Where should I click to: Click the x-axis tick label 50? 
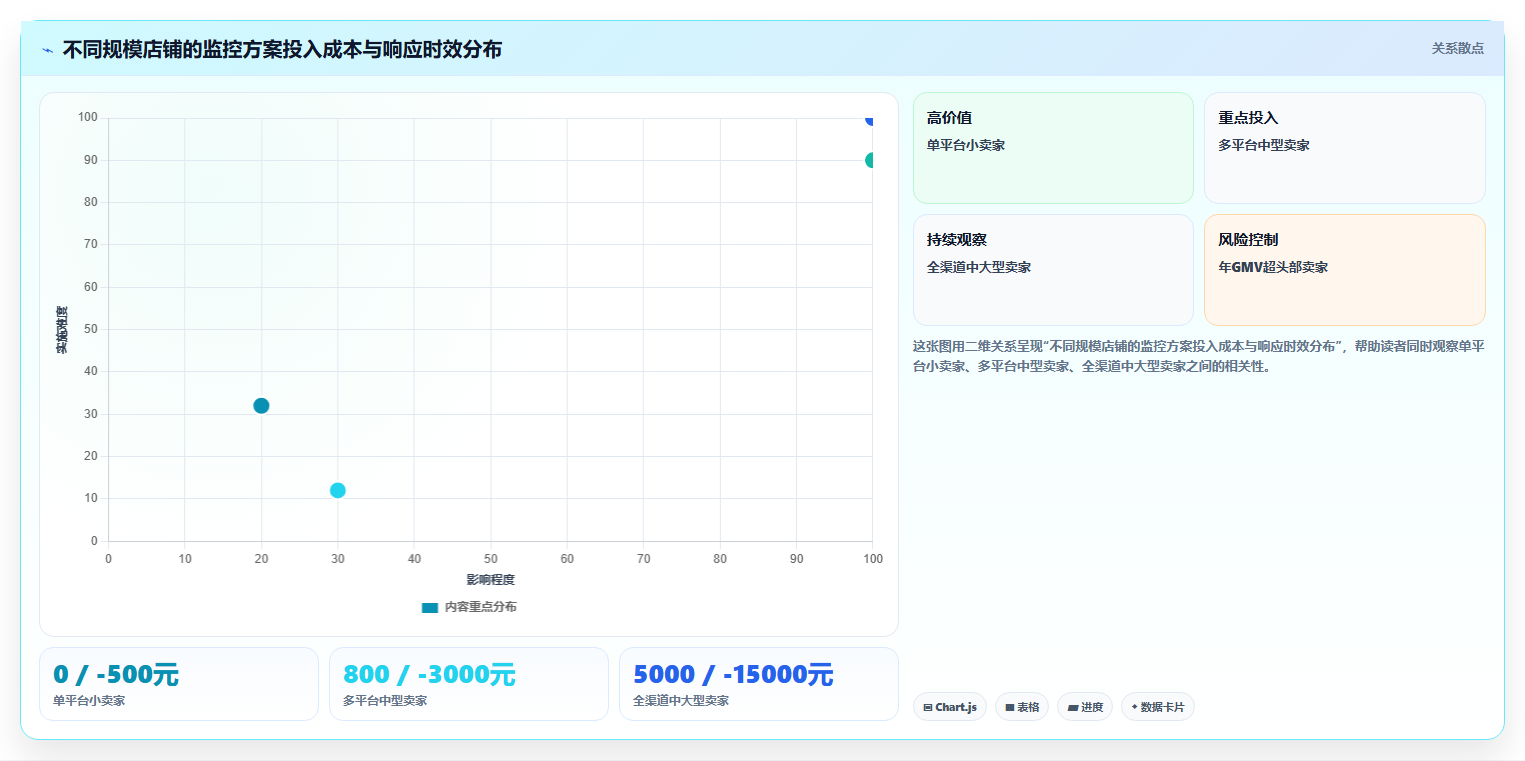point(491,559)
